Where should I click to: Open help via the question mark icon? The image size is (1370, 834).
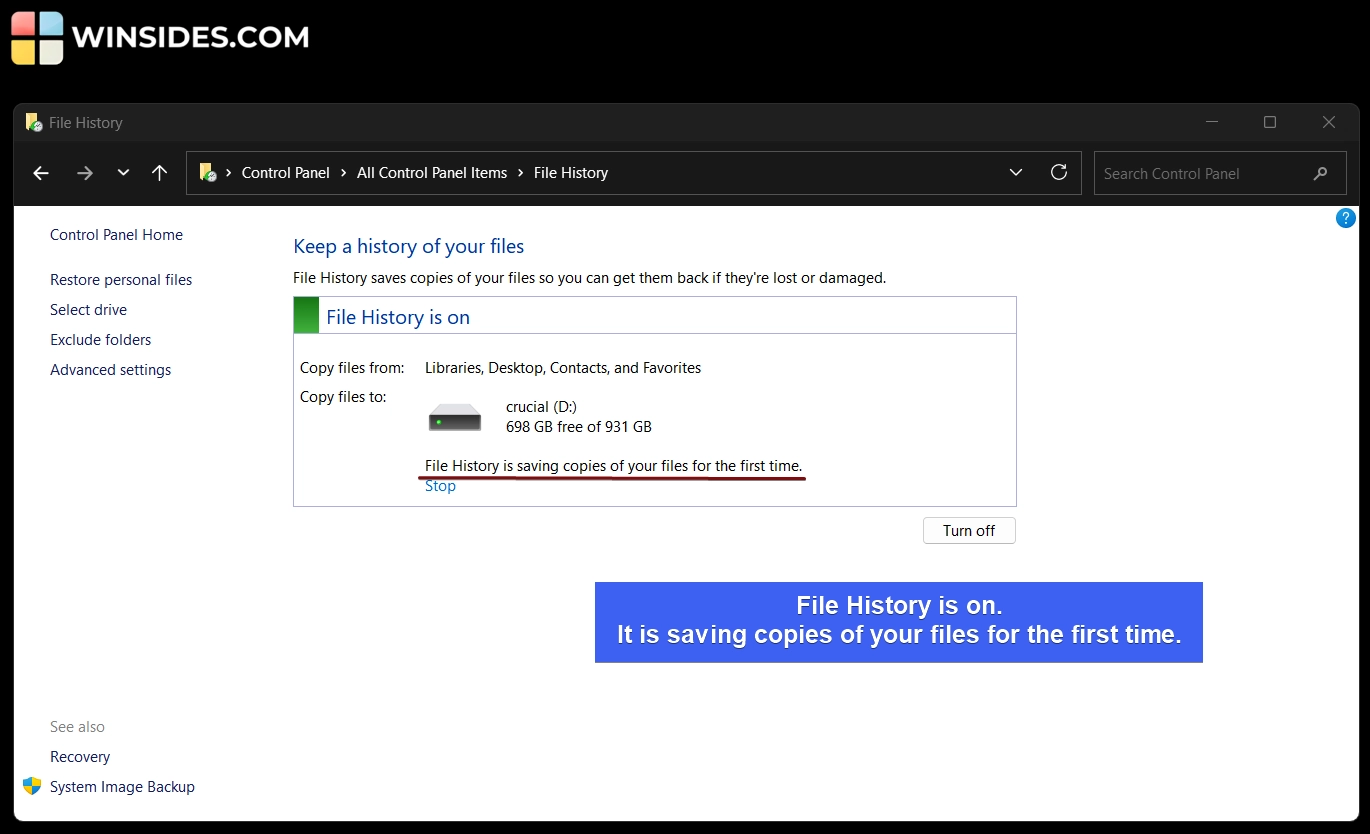click(1345, 217)
